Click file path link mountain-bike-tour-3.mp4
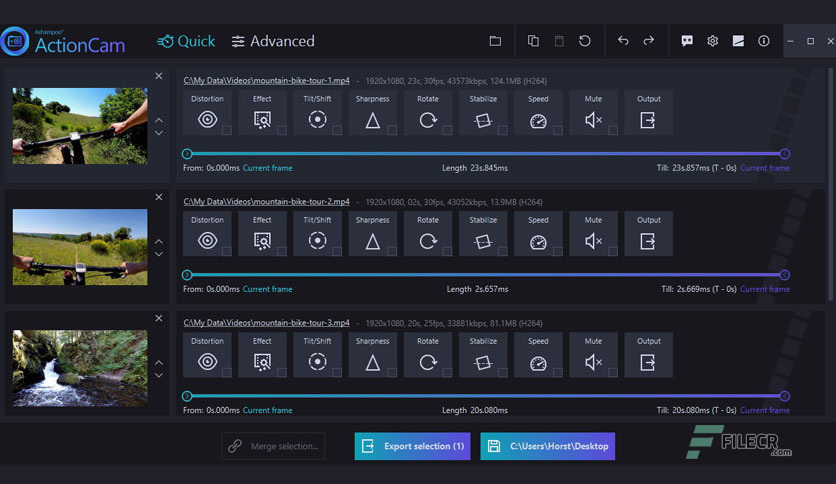The height and width of the screenshot is (484, 836). point(267,322)
